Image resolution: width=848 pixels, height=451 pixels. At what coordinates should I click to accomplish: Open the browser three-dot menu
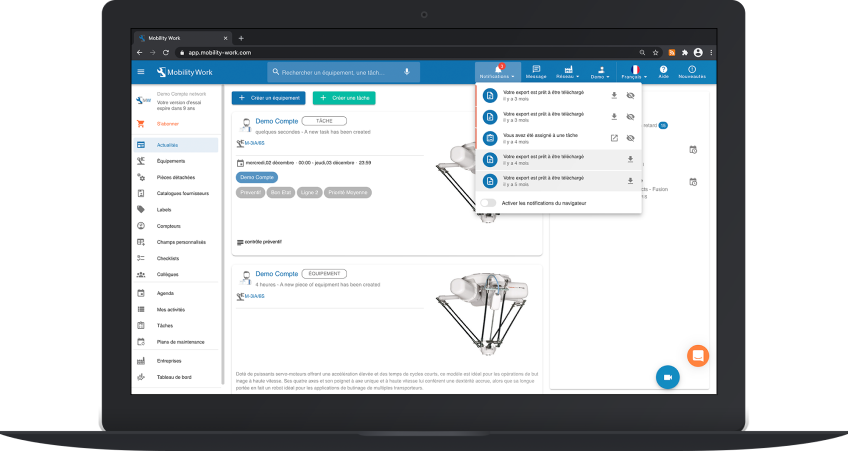pyautogui.click(x=711, y=52)
